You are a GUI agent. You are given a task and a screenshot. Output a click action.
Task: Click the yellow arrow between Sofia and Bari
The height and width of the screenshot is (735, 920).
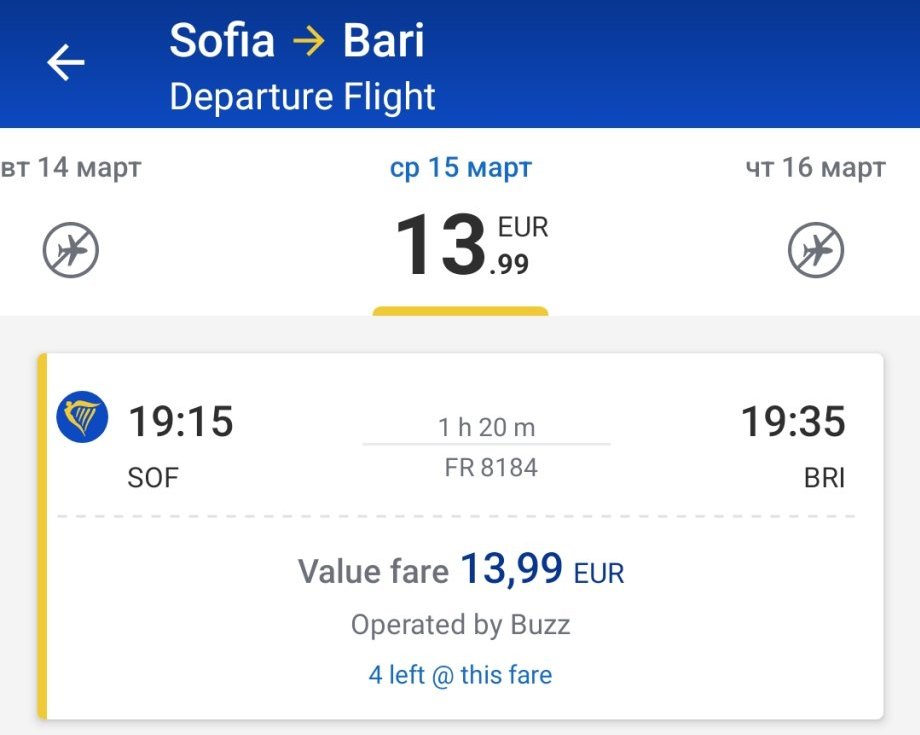coord(309,41)
